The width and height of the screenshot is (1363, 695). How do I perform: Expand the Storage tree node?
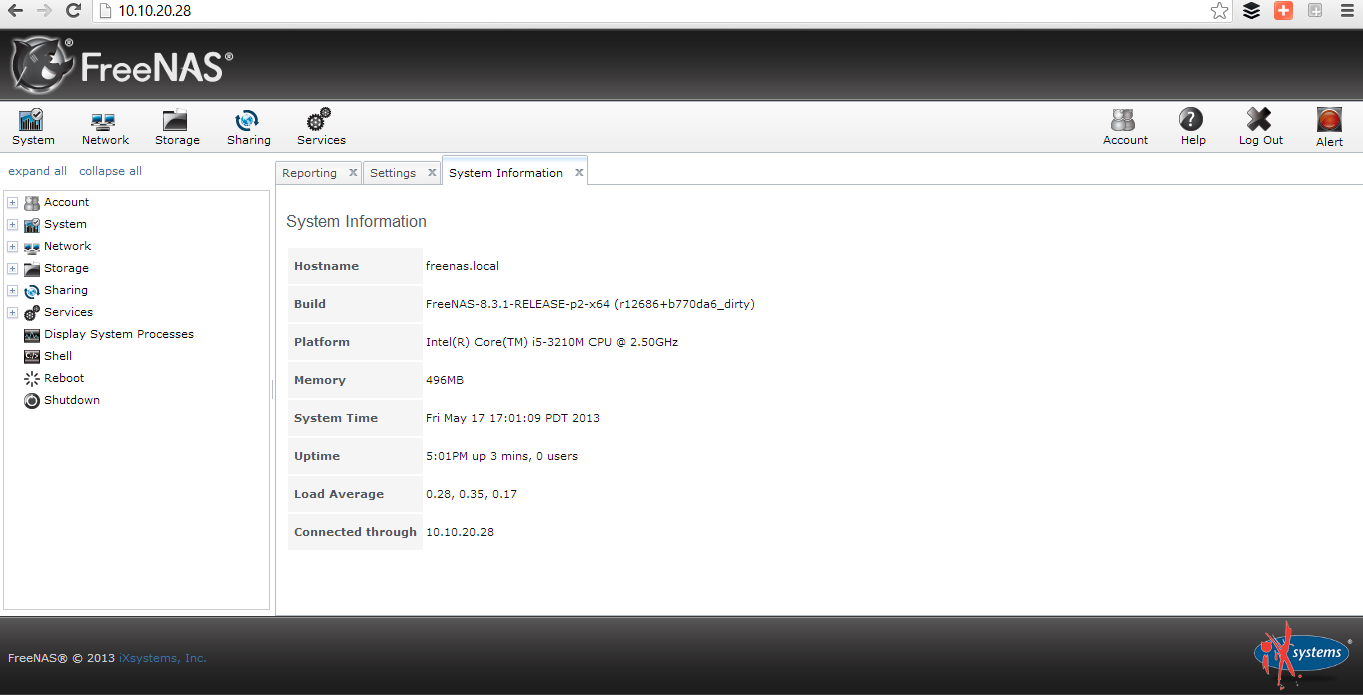(11, 268)
